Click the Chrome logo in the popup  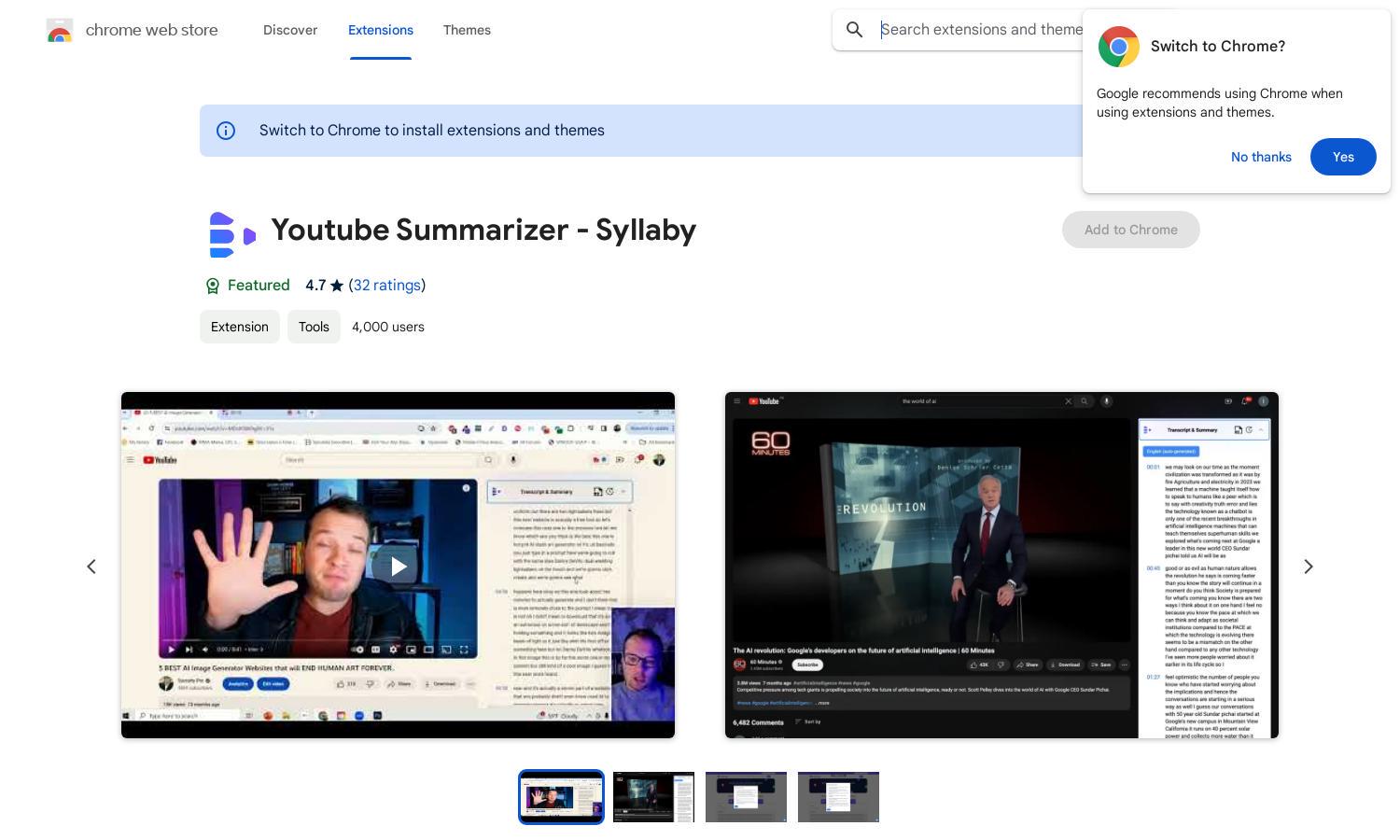(1118, 47)
